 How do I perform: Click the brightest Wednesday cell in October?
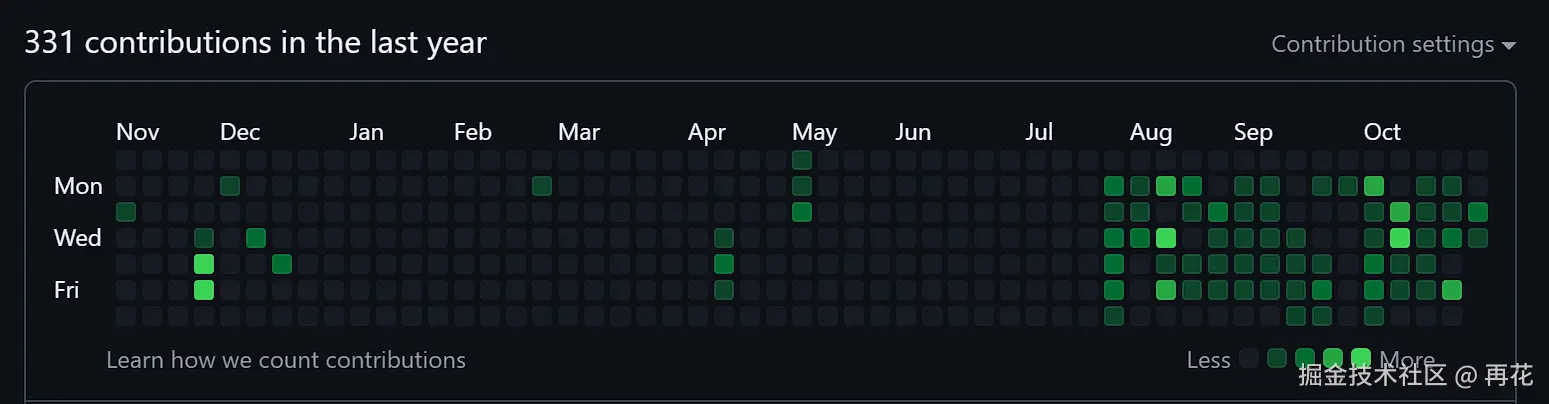coord(1400,238)
